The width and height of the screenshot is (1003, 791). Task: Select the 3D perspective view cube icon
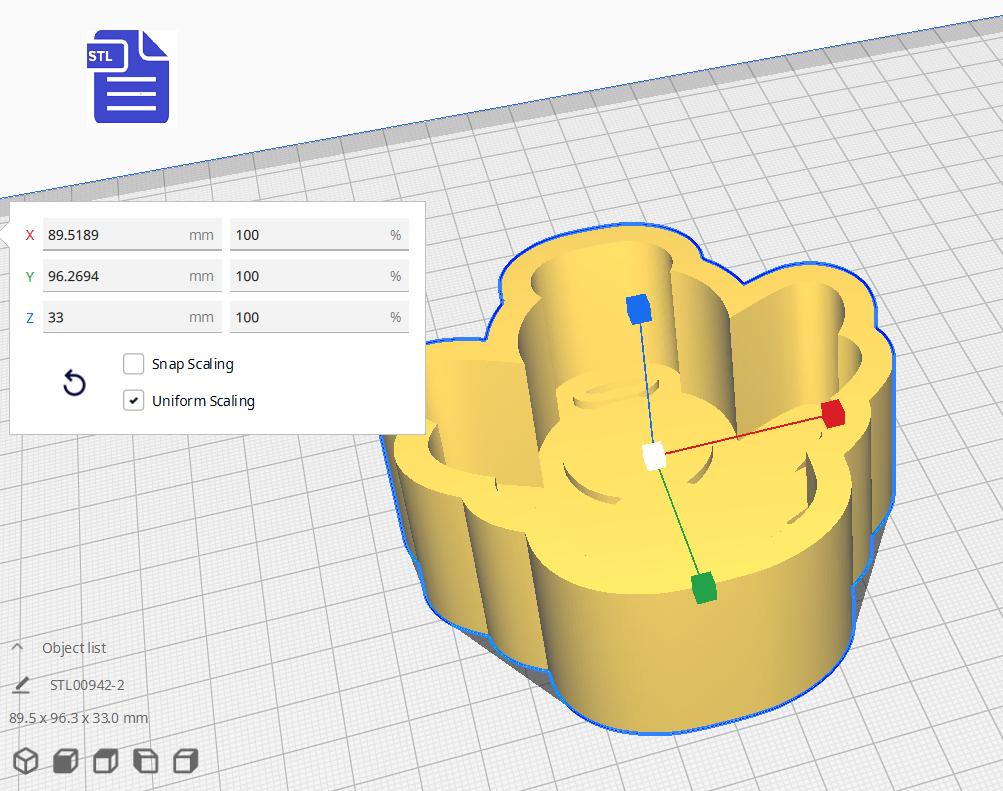(x=26, y=760)
